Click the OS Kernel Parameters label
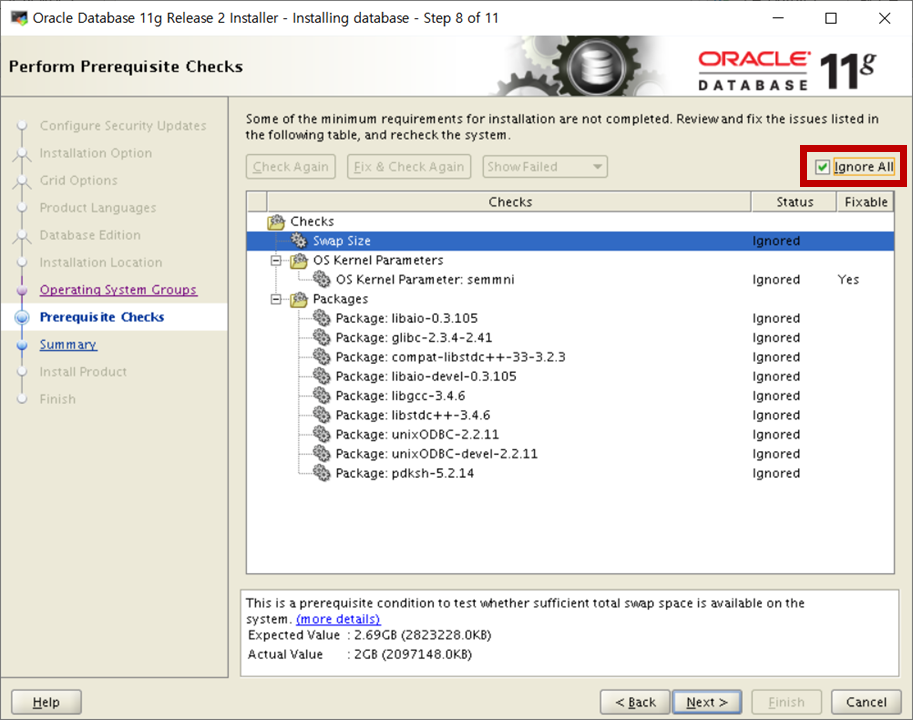This screenshot has width=913, height=720. pos(378,260)
